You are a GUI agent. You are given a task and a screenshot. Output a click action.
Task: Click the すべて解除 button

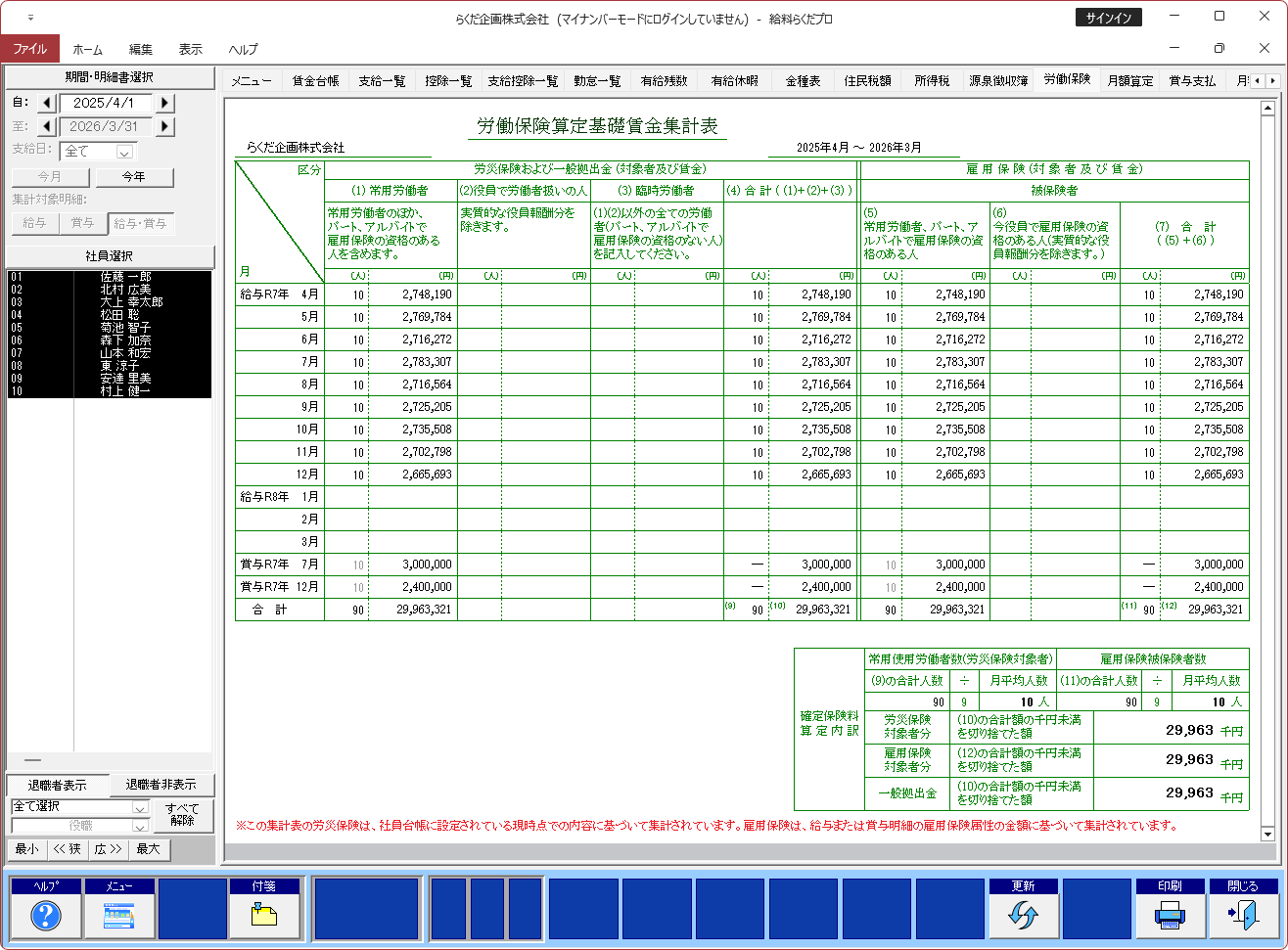(182, 815)
